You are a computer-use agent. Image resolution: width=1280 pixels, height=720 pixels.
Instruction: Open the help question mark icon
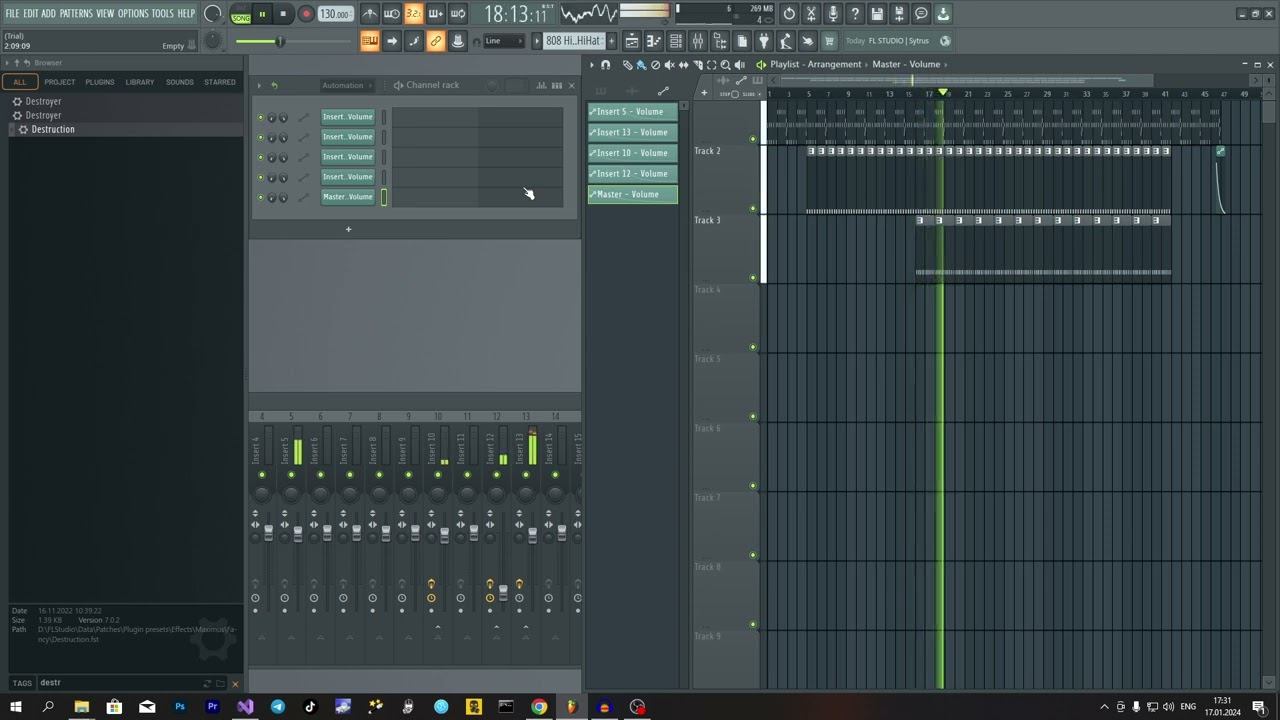[855, 14]
